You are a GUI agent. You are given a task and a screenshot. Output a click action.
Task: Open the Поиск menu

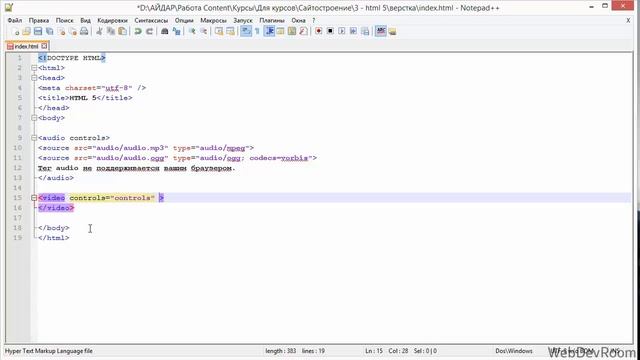tap(64, 20)
